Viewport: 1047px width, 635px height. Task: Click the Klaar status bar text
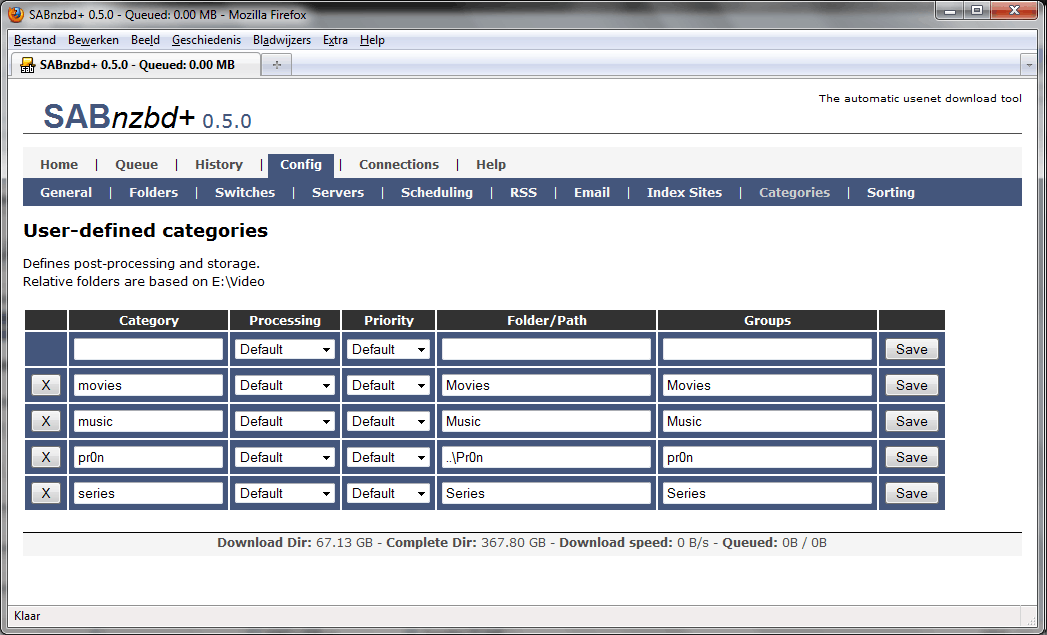point(27,616)
